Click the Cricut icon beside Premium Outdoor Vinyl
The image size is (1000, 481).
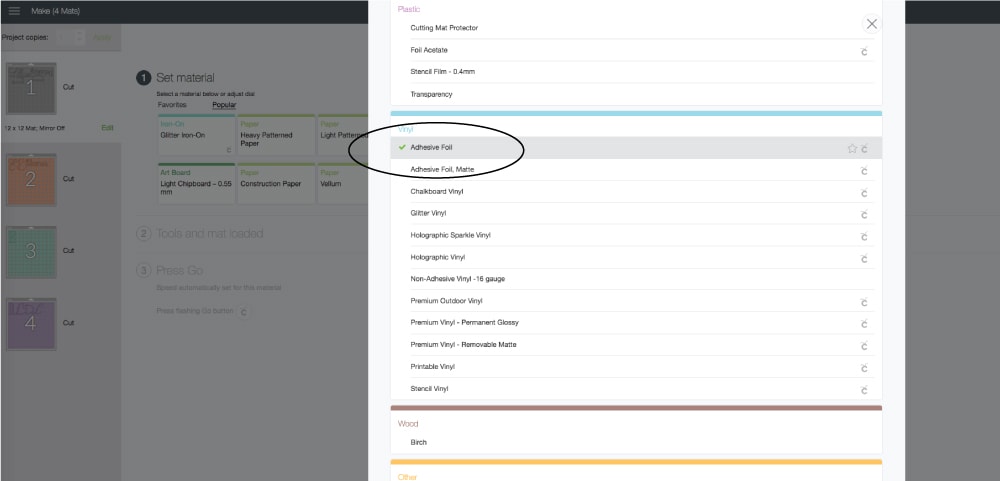pos(864,301)
